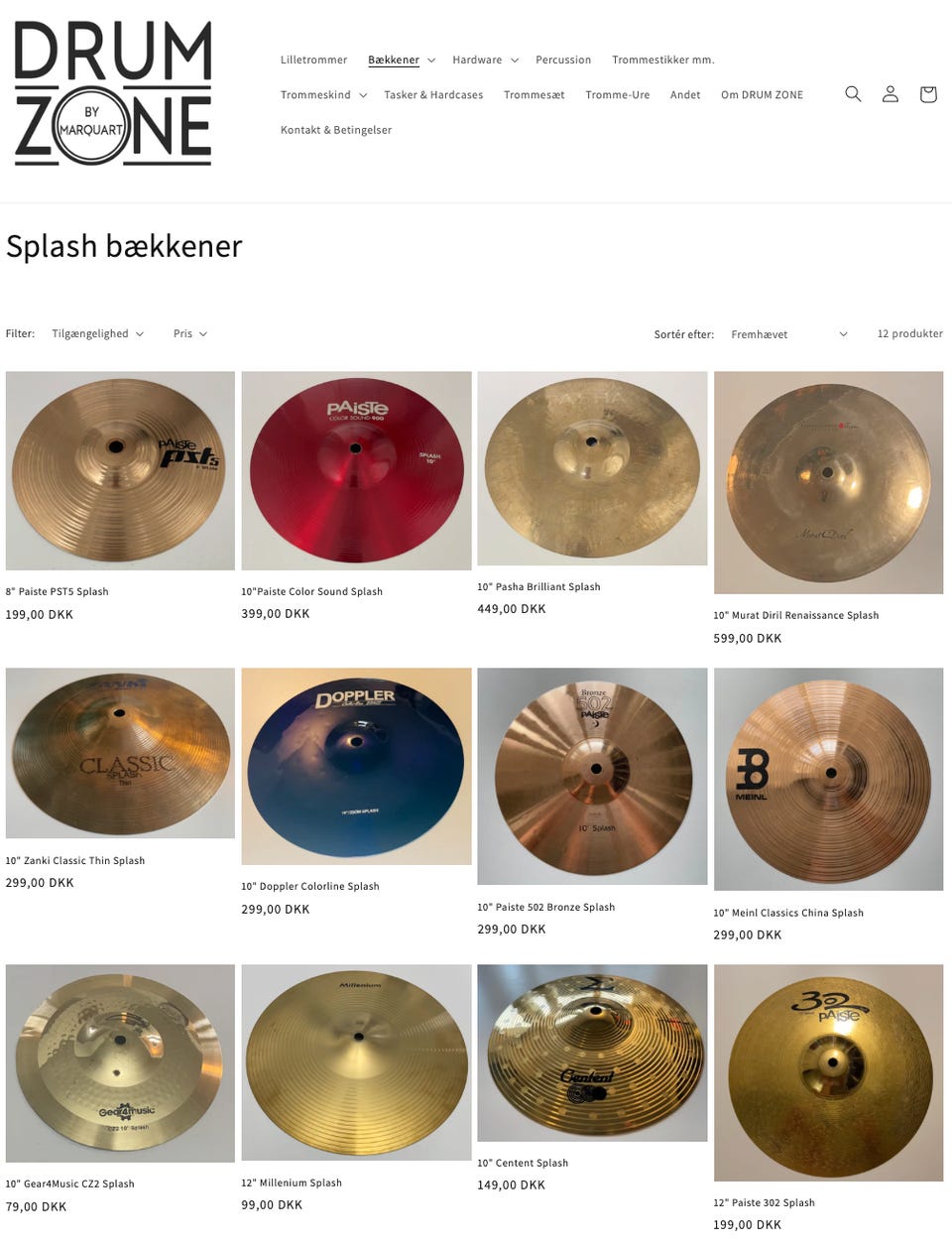The image size is (952, 1245).
Task: Click the Meinl Classics China Splash image
Action: click(829, 779)
